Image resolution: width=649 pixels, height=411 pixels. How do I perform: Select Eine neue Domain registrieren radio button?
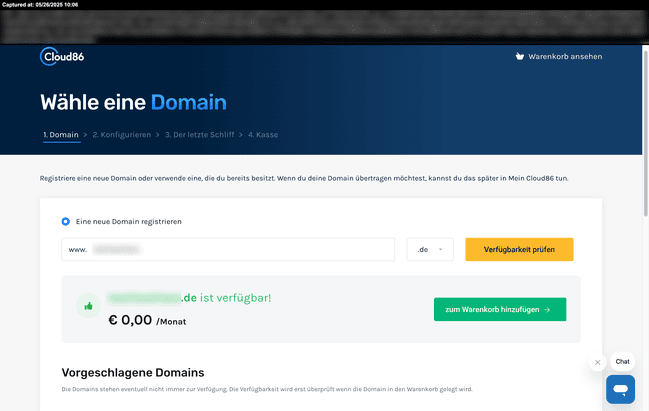(66, 221)
